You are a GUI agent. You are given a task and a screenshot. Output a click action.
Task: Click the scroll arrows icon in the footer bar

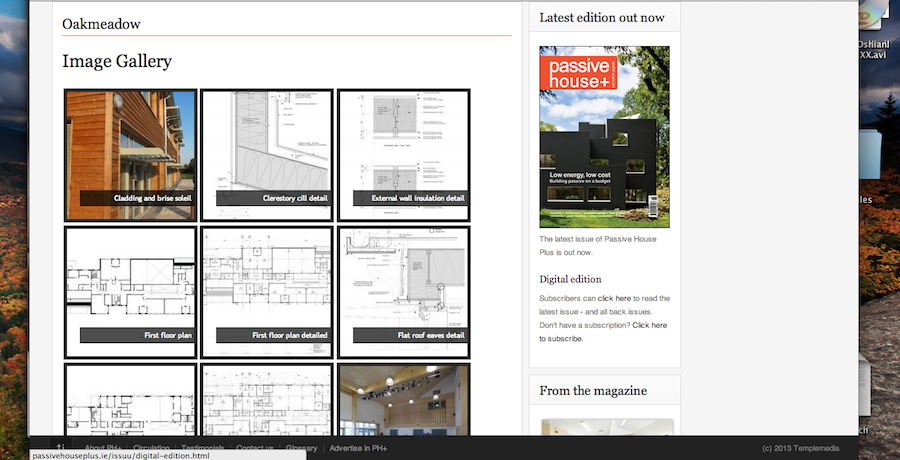(60, 447)
